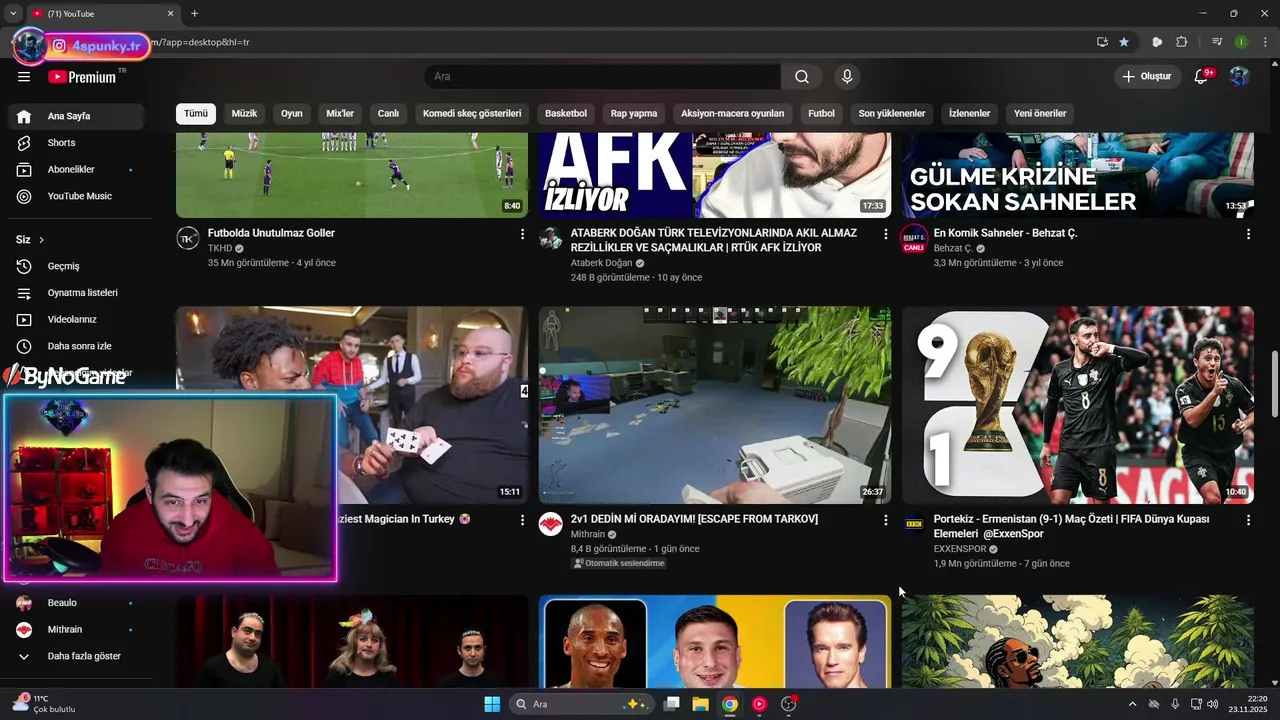Open YouTube Music in sidebar
Viewport: 1280px width, 720px height.
click(x=77, y=196)
